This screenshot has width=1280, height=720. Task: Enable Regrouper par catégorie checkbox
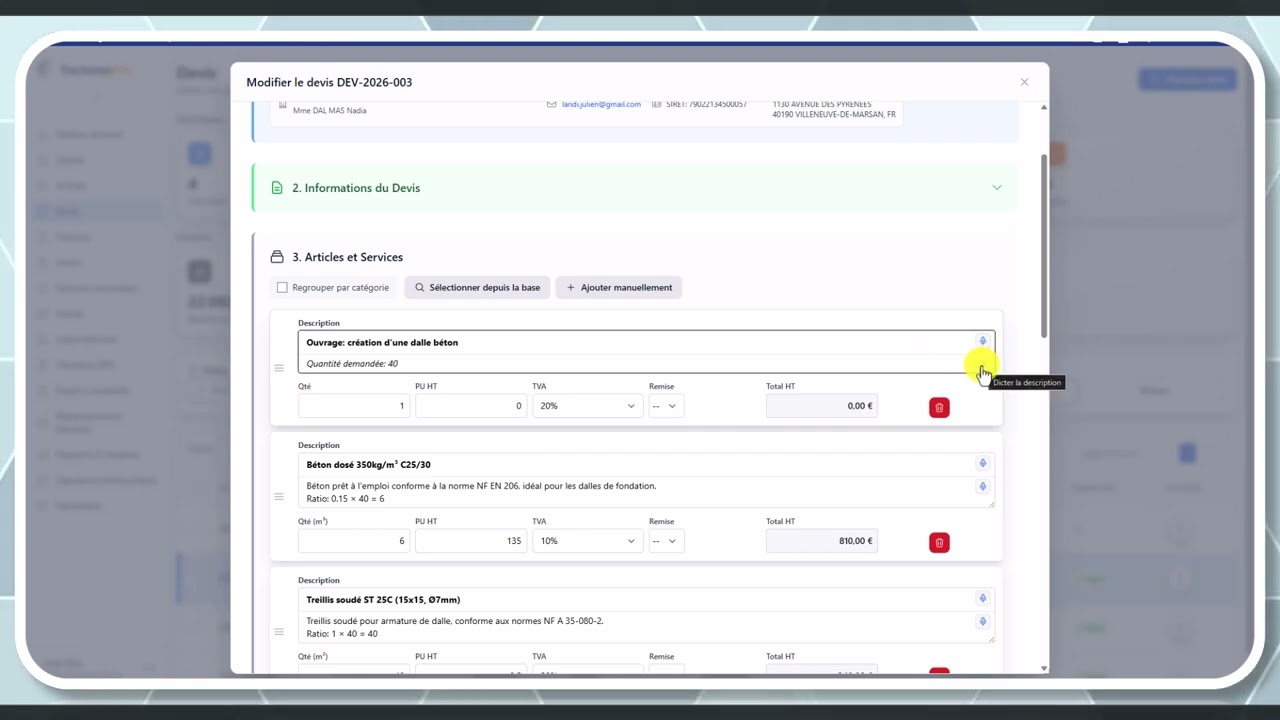tap(282, 288)
